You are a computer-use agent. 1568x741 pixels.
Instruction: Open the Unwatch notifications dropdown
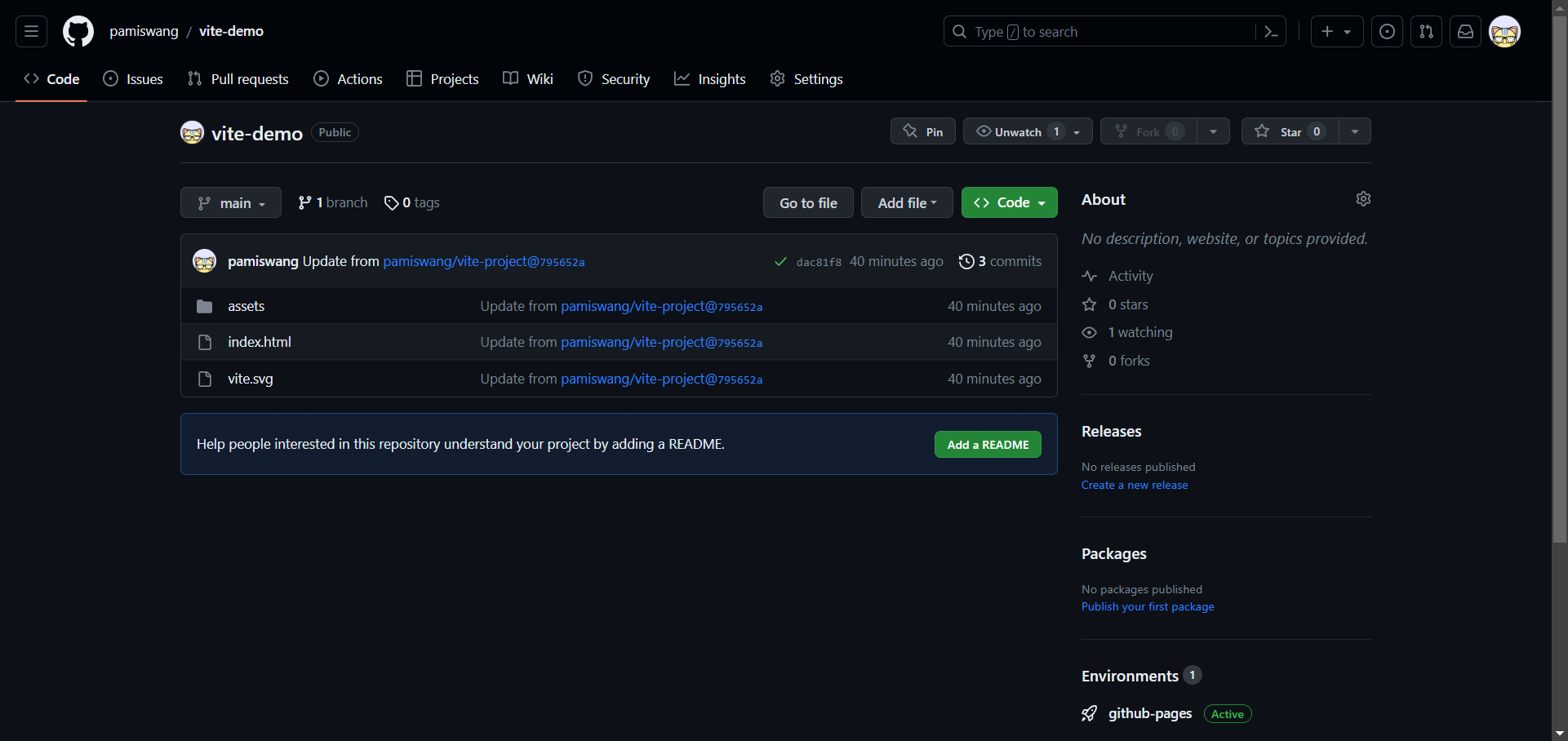point(1028,131)
